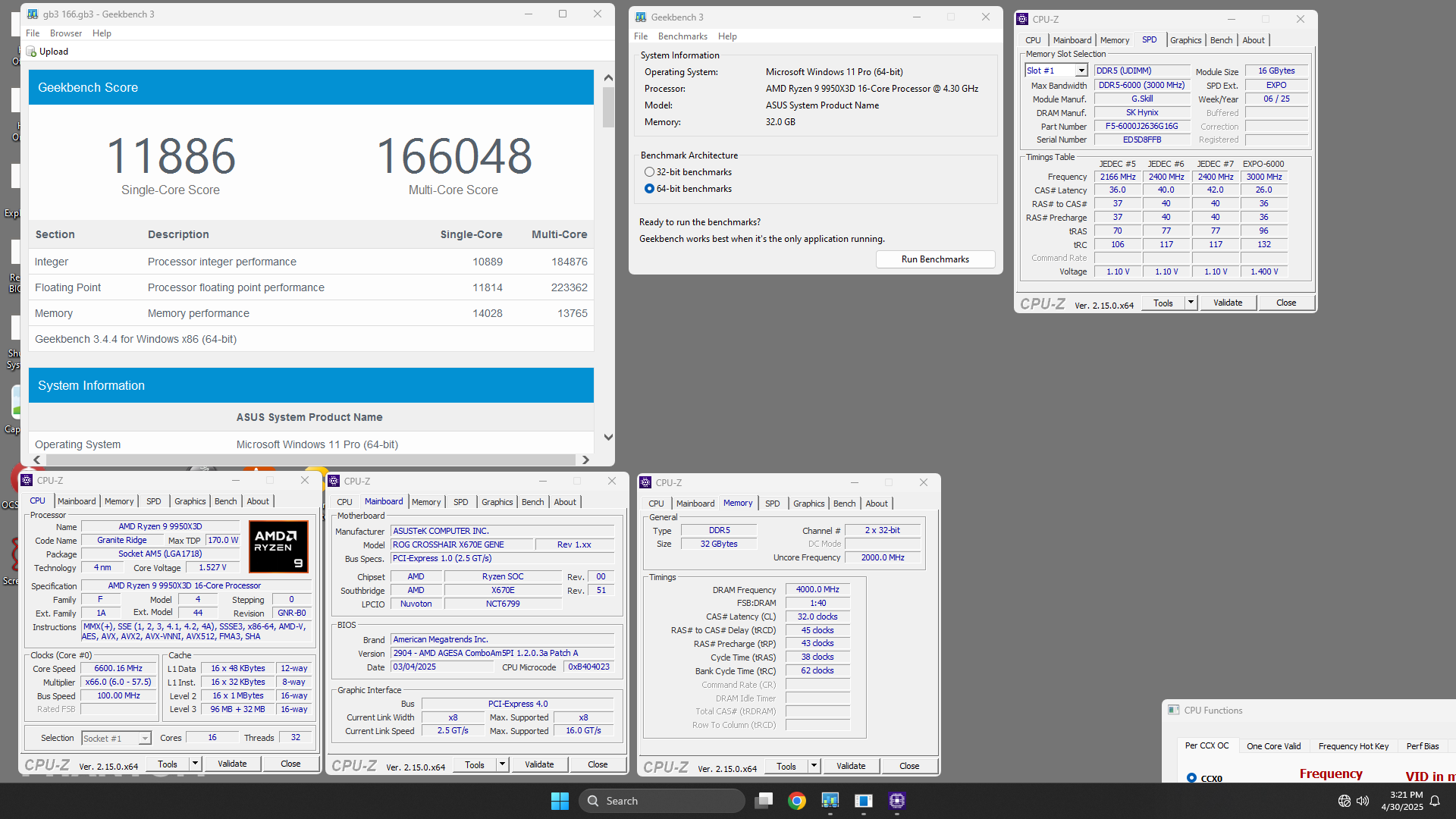Select the Per CCX OC tab
Screen dimensions: 1456x819
1207,745
